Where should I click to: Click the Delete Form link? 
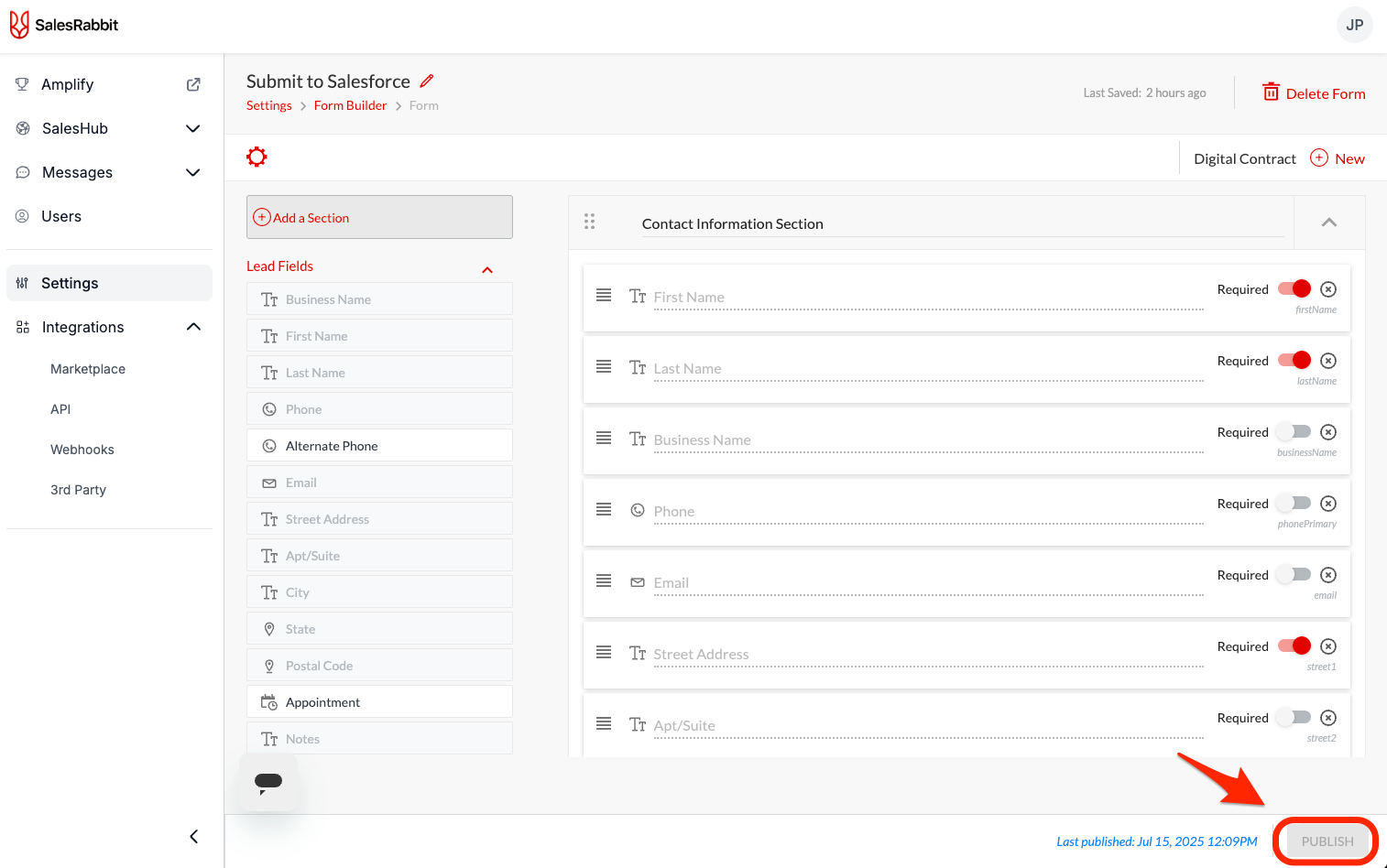pyautogui.click(x=1325, y=93)
